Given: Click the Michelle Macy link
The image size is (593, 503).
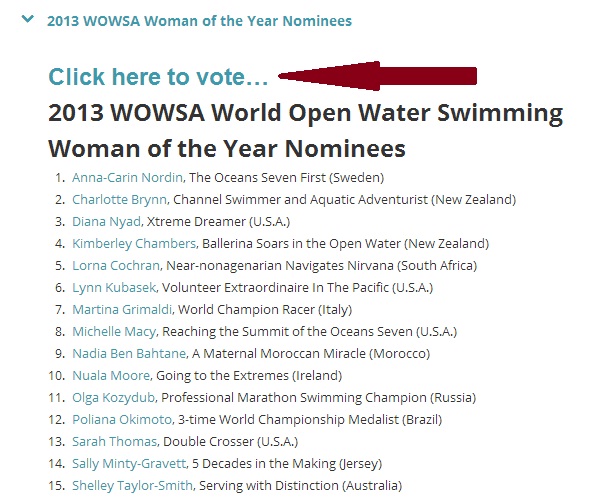Looking at the screenshot, I should pyautogui.click(x=114, y=331).
